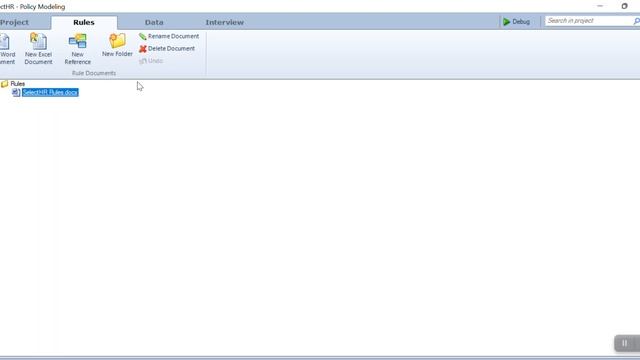Click the Word document icon beside SelectHR Rules

(x=16, y=93)
